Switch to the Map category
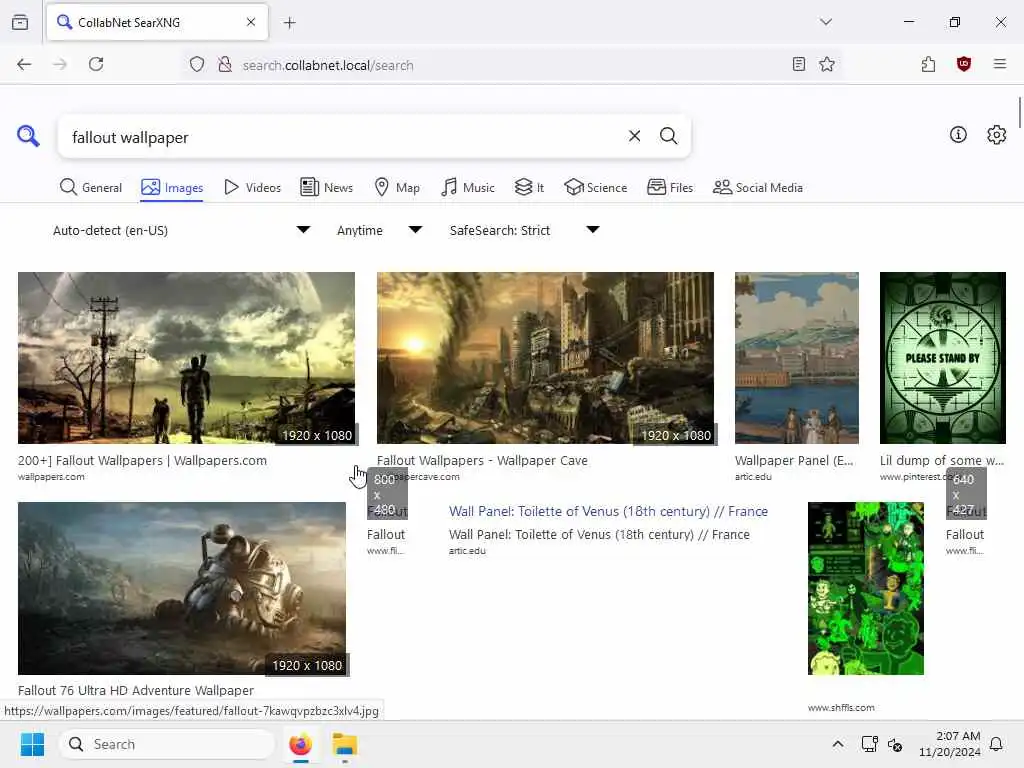This screenshot has height=768, width=1024. pyautogui.click(x=397, y=187)
